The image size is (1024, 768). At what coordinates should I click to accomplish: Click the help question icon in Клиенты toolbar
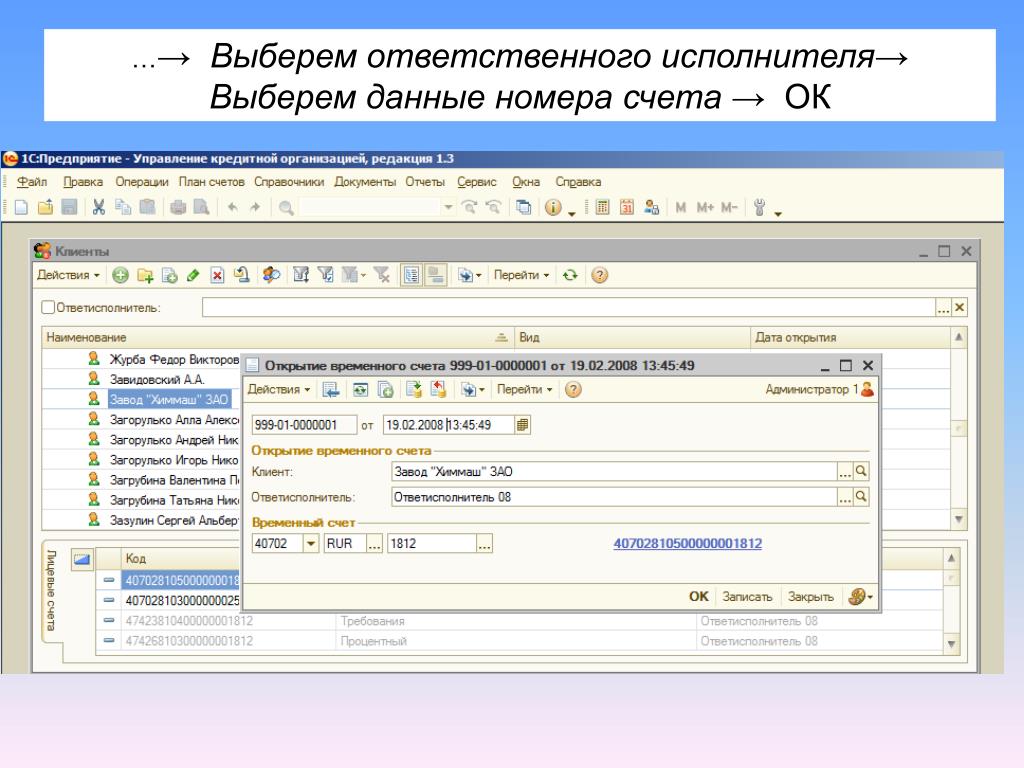[x=600, y=276]
